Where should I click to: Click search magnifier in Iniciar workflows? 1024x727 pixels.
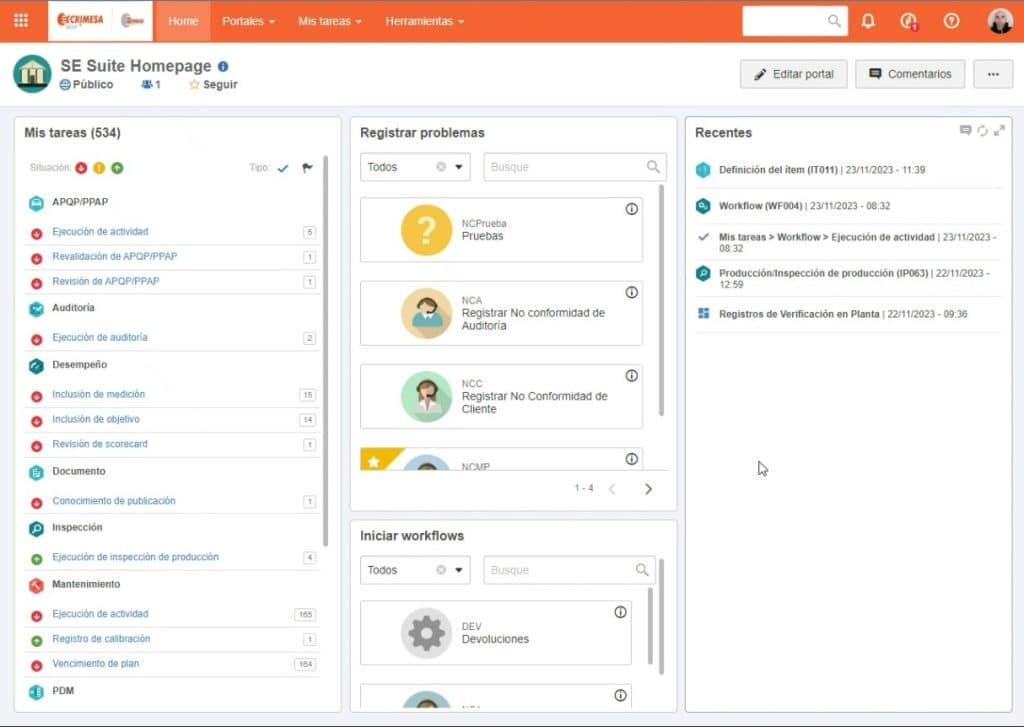[x=642, y=570]
